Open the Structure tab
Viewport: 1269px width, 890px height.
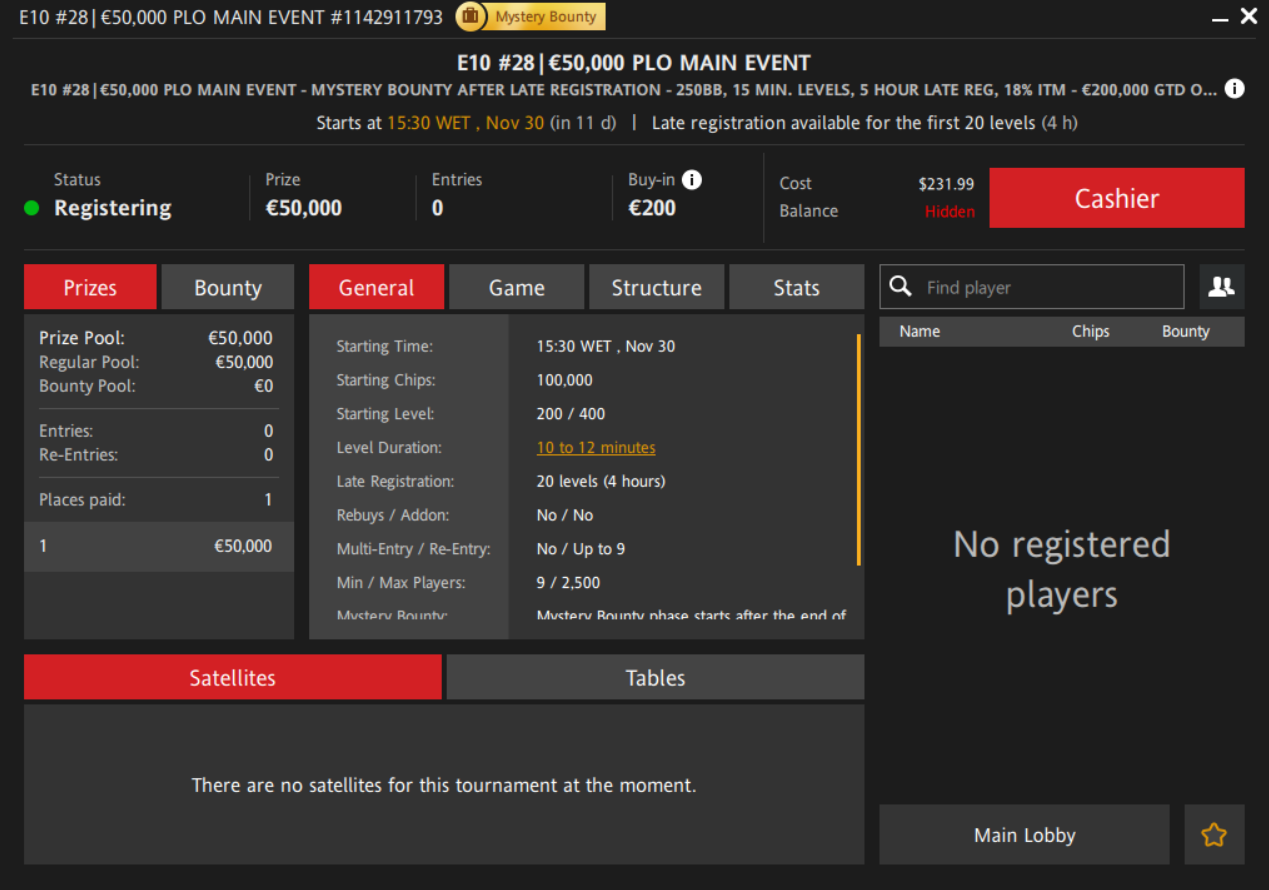pos(656,288)
